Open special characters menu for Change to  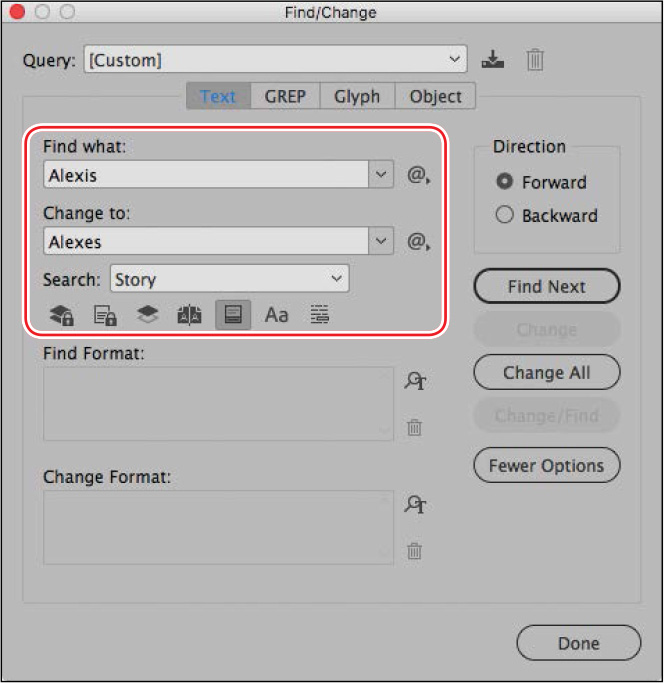pos(418,241)
